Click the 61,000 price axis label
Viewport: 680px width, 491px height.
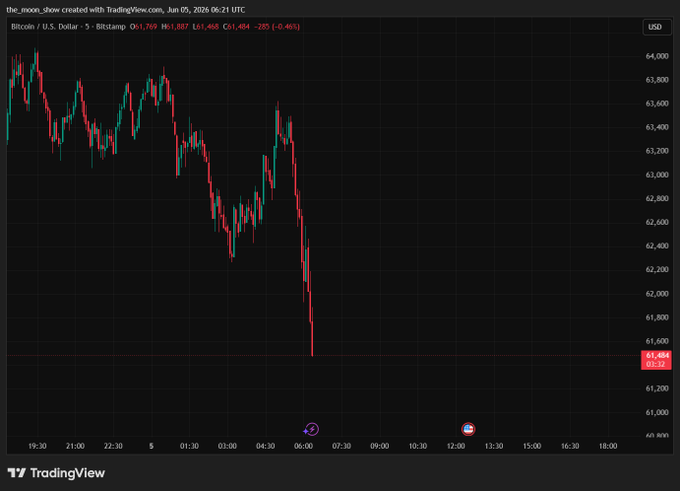(x=657, y=412)
